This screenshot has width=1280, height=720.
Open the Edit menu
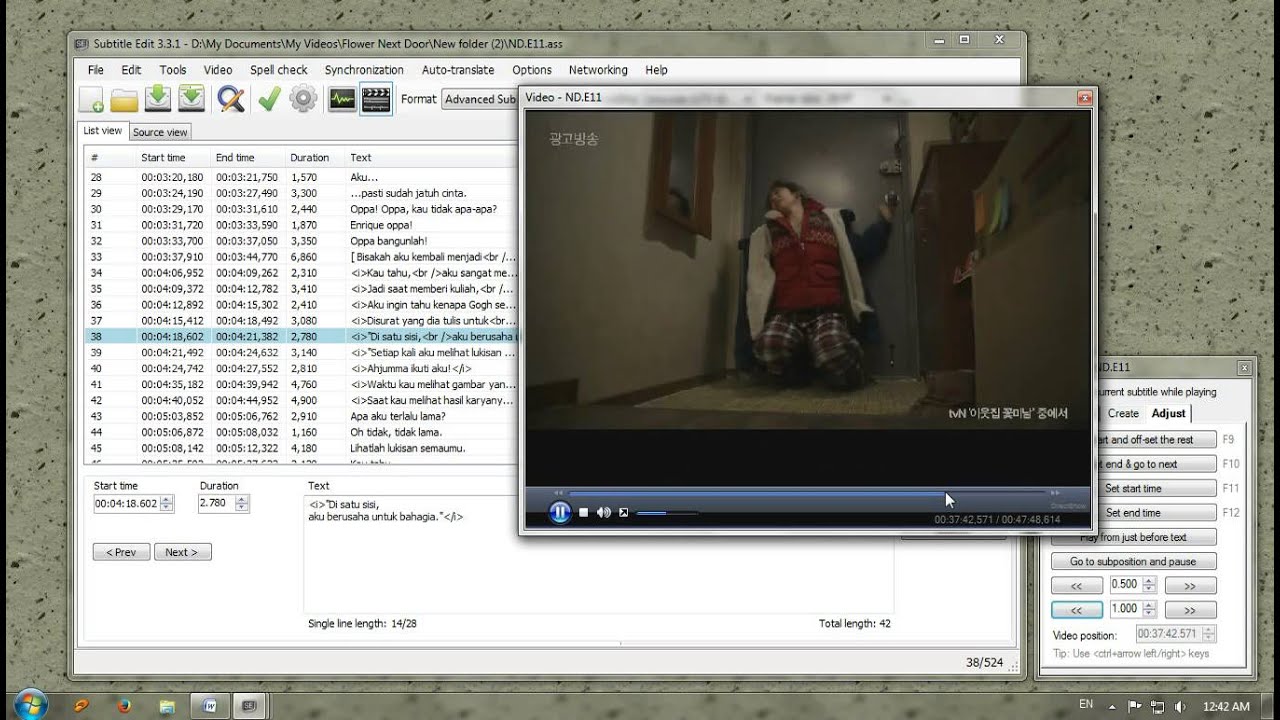tap(131, 70)
